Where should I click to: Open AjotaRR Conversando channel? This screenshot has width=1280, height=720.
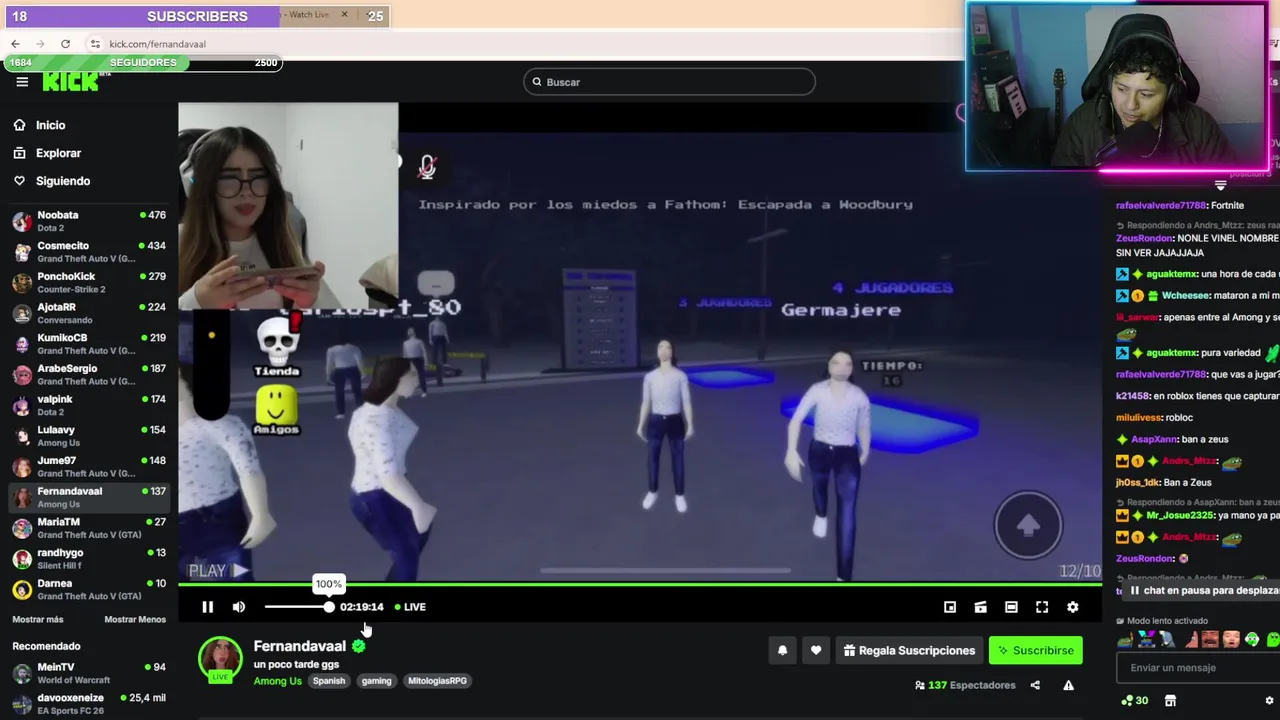click(x=89, y=313)
